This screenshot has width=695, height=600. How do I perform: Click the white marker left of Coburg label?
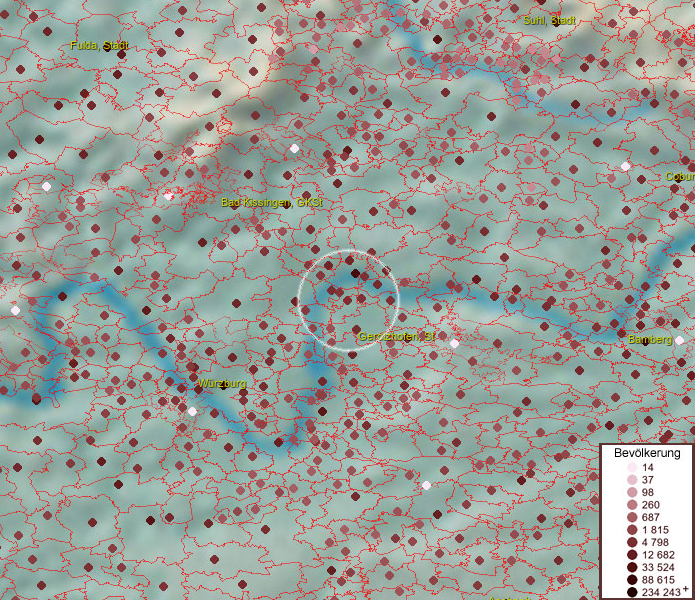coord(625,166)
